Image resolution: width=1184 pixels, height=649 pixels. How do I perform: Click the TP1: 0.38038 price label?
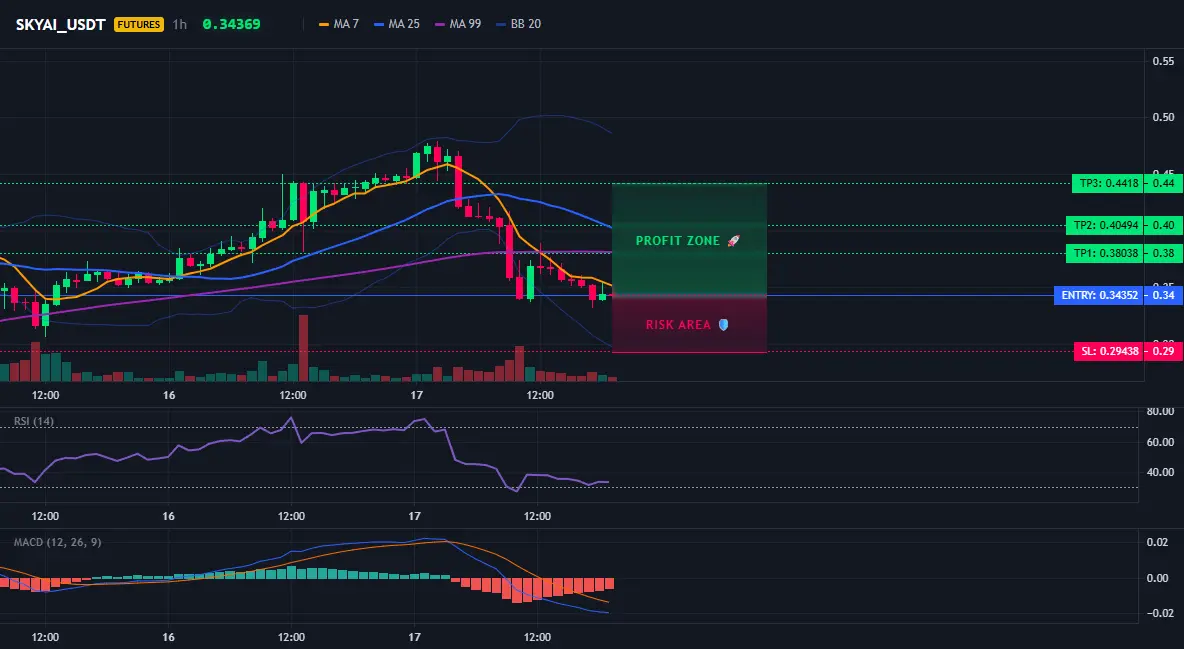1105,253
